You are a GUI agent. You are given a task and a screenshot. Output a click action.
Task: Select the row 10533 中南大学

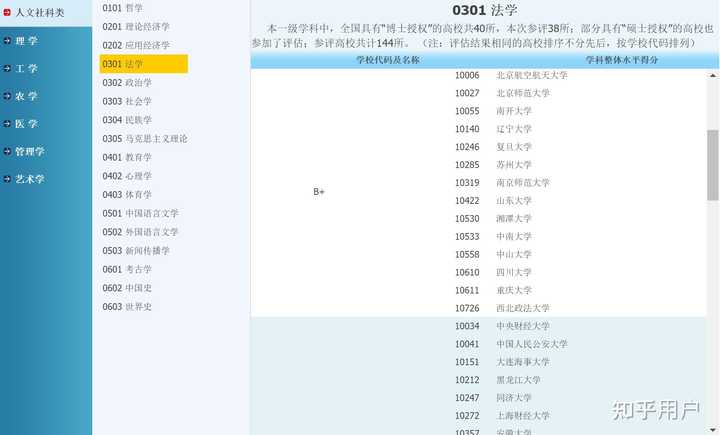point(493,236)
